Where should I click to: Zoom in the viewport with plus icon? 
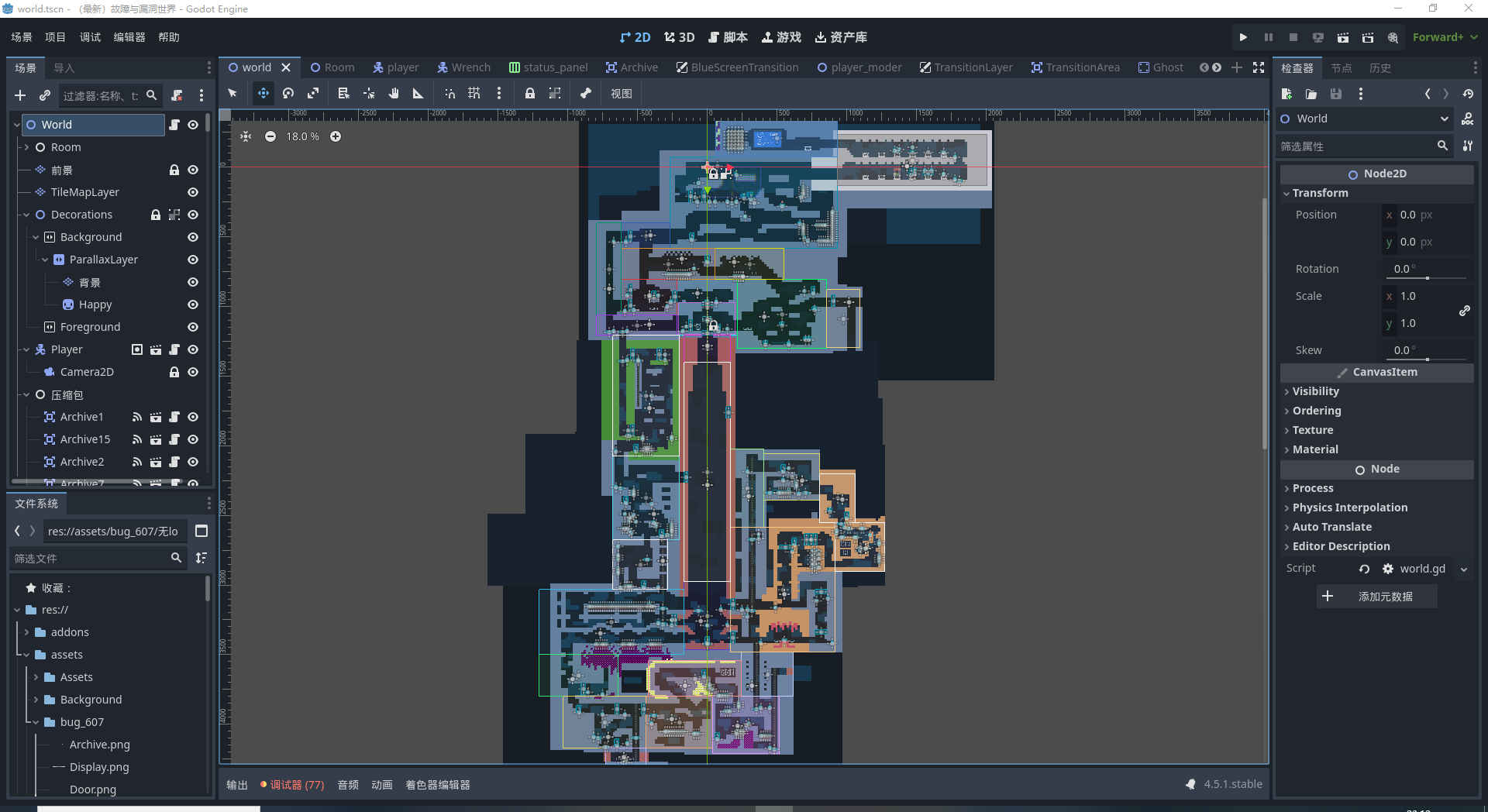pos(336,136)
